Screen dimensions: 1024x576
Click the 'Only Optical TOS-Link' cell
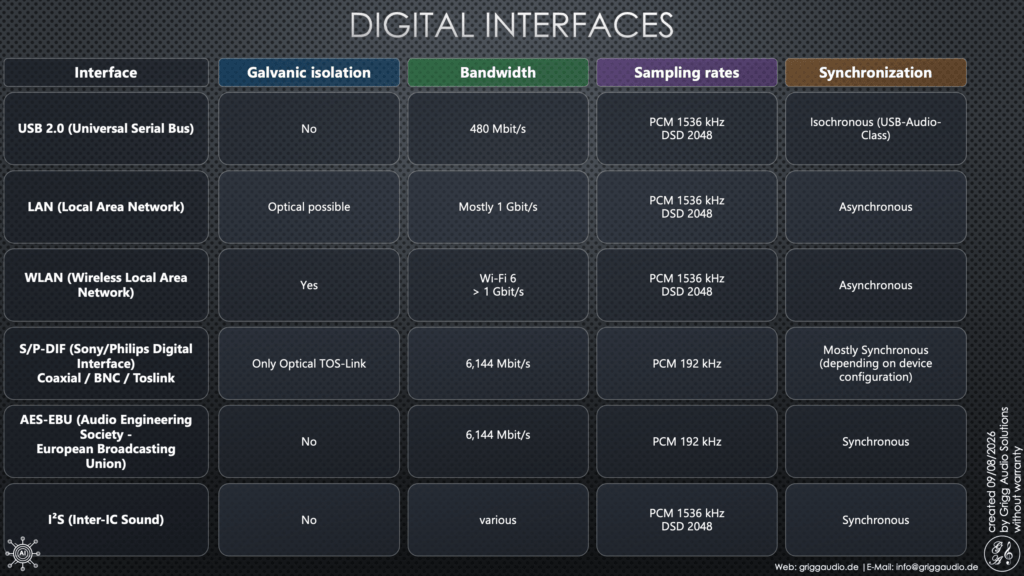(309, 363)
